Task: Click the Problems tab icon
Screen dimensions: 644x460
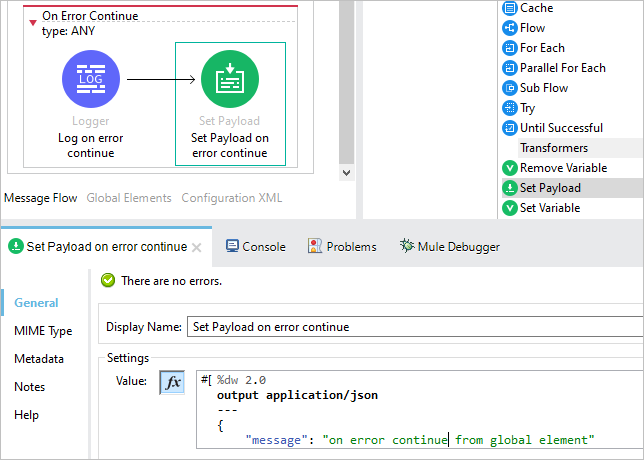Action: (x=315, y=246)
